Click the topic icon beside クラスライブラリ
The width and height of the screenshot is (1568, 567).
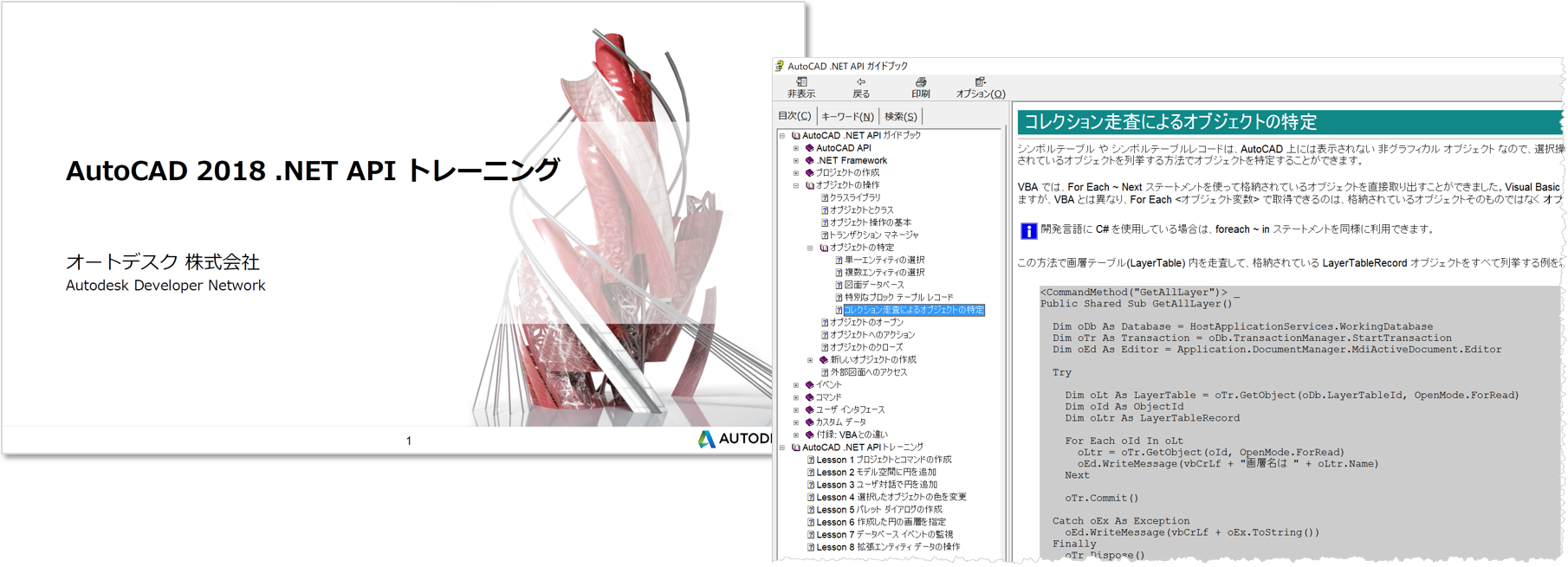click(x=825, y=197)
